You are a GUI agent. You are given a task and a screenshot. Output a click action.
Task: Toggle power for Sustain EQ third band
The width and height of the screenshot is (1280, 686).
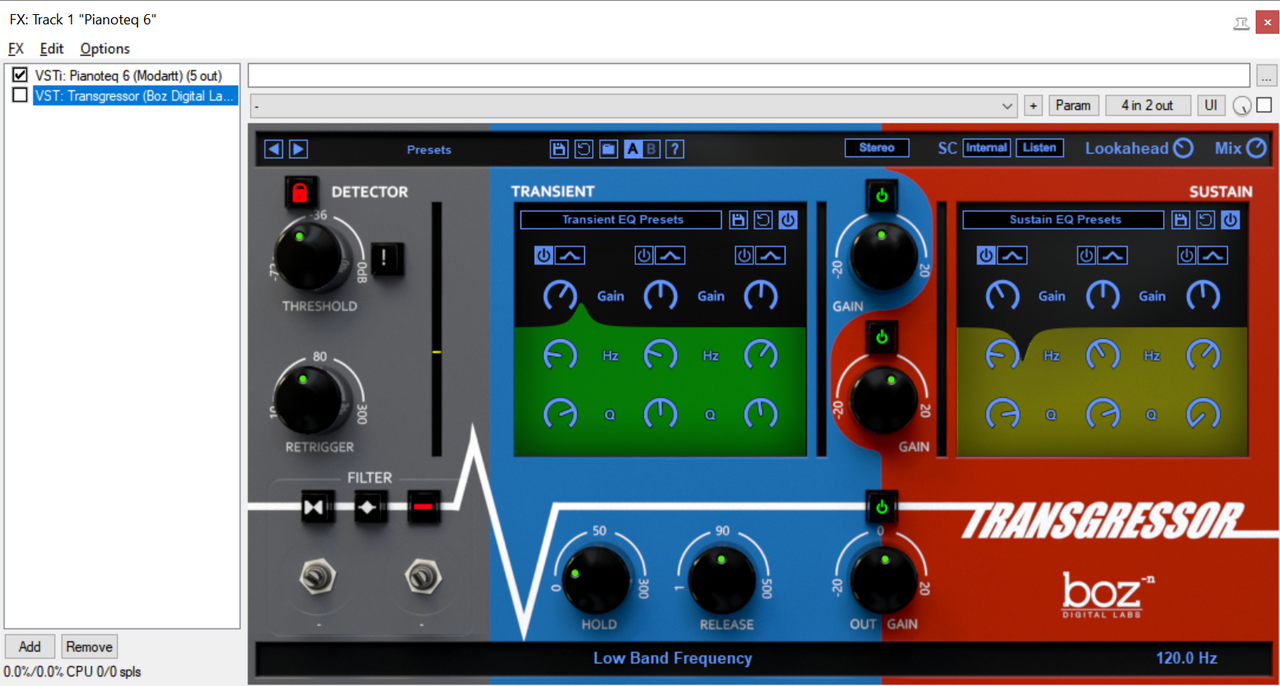[1186, 256]
